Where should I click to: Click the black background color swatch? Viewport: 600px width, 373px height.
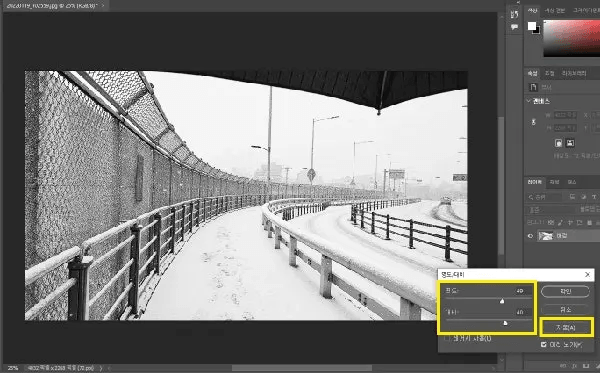(537, 31)
